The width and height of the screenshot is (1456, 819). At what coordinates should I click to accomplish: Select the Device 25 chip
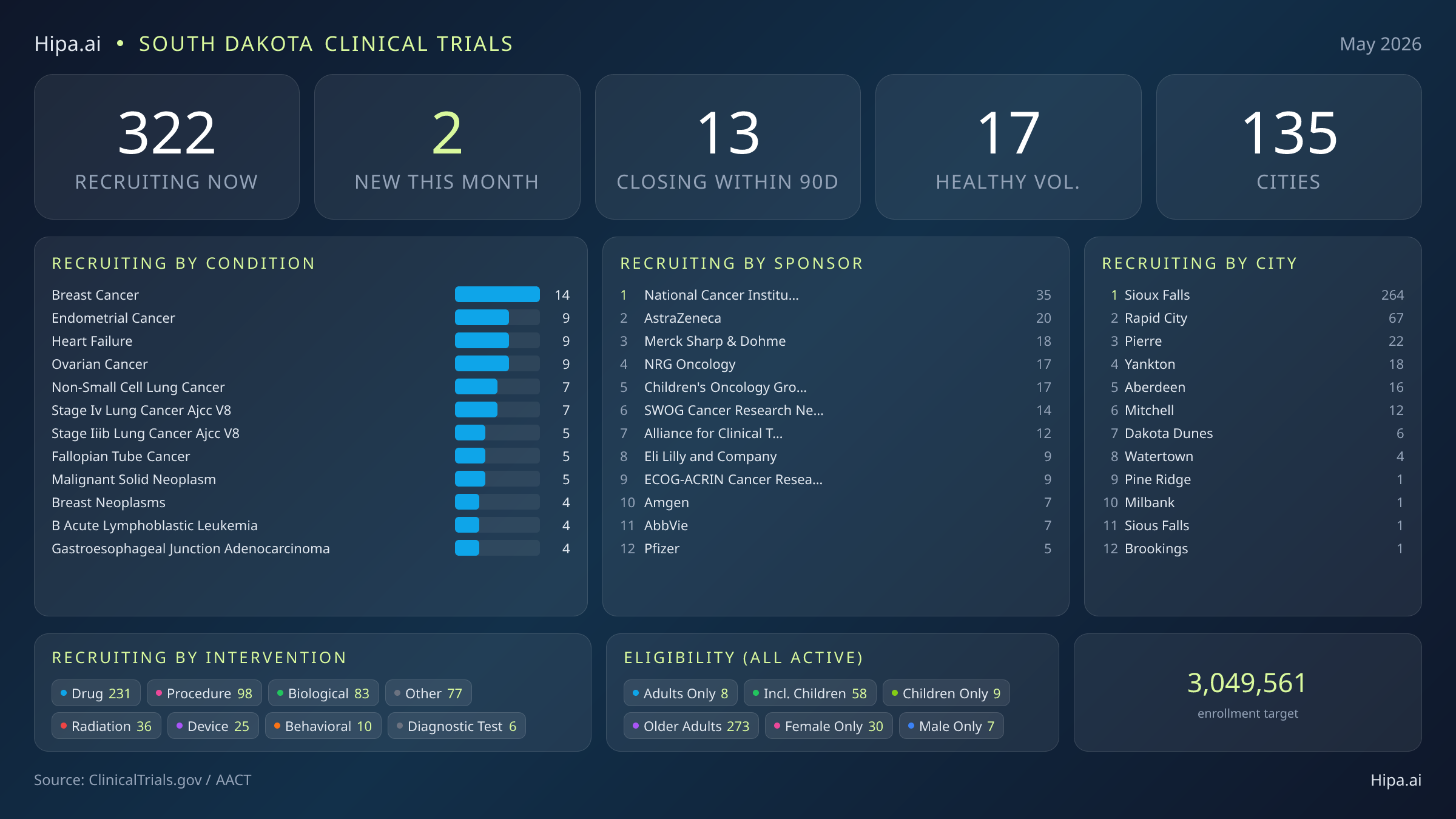click(x=213, y=726)
